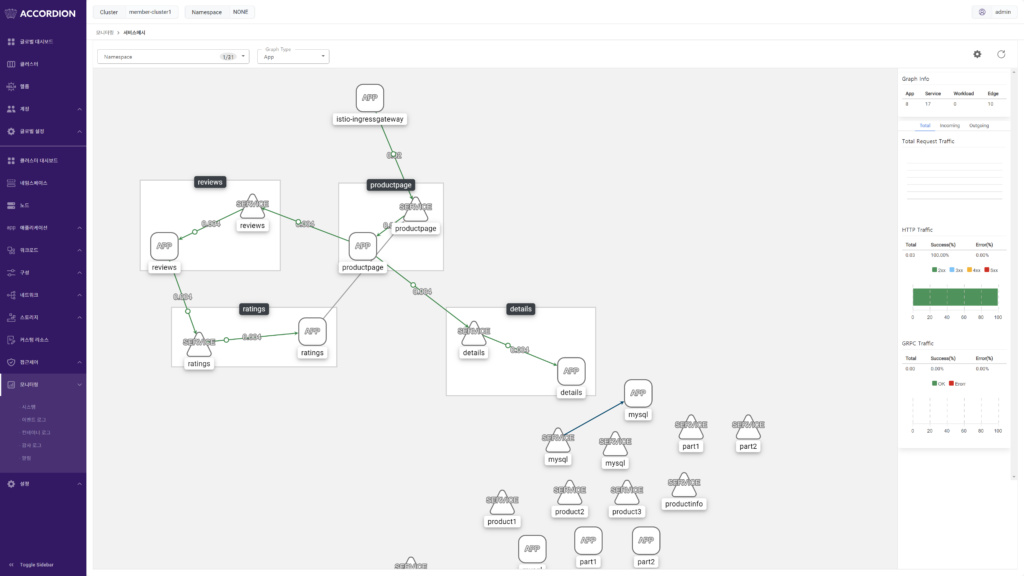Open the bottom 설정 gear icon in sidebar
Viewport: 1024px width, 576px height.
(x=11, y=484)
